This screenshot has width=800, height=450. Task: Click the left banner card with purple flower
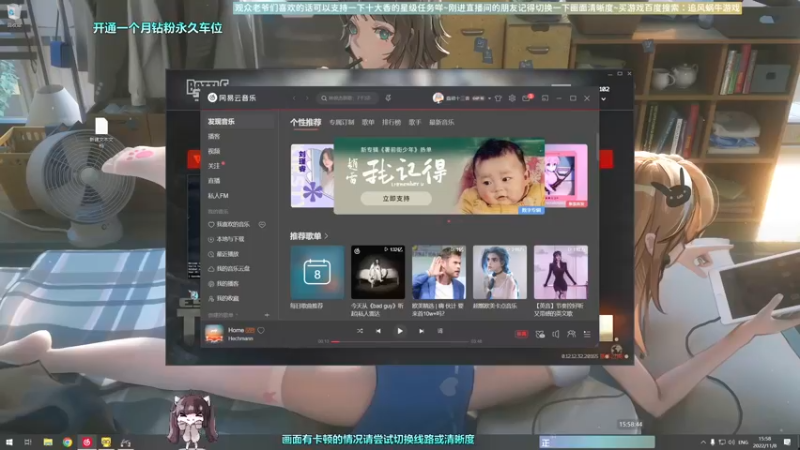coord(312,176)
